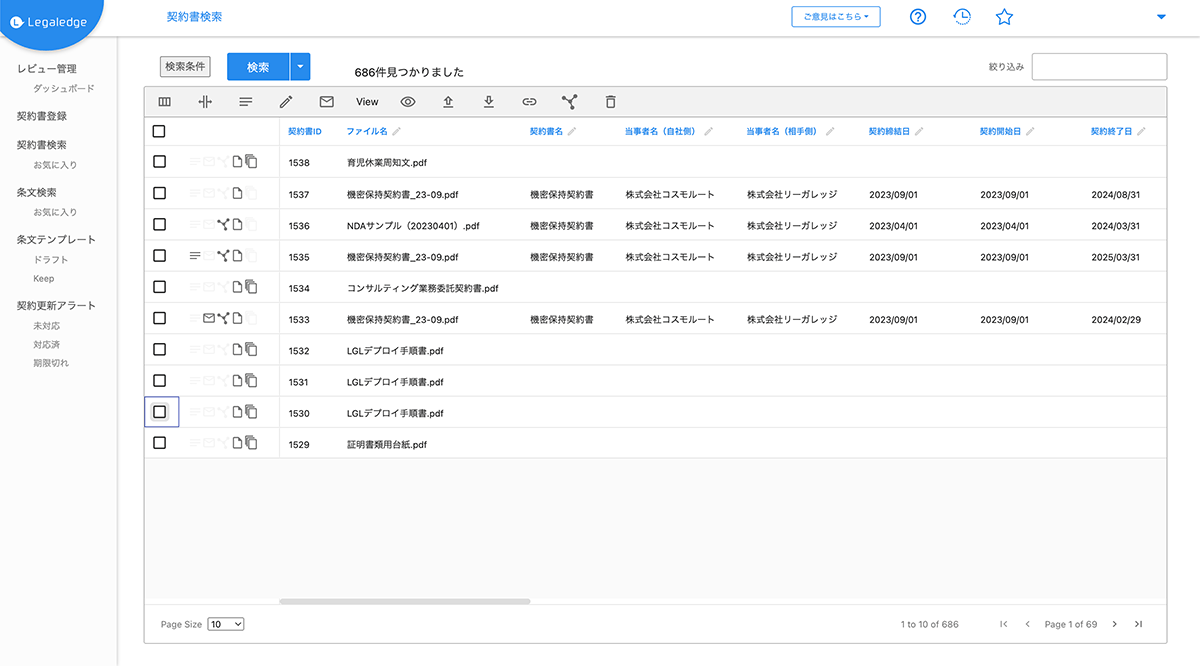The height and width of the screenshot is (666, 1200).
Task: Open the history clock icon
Action: 961,16
